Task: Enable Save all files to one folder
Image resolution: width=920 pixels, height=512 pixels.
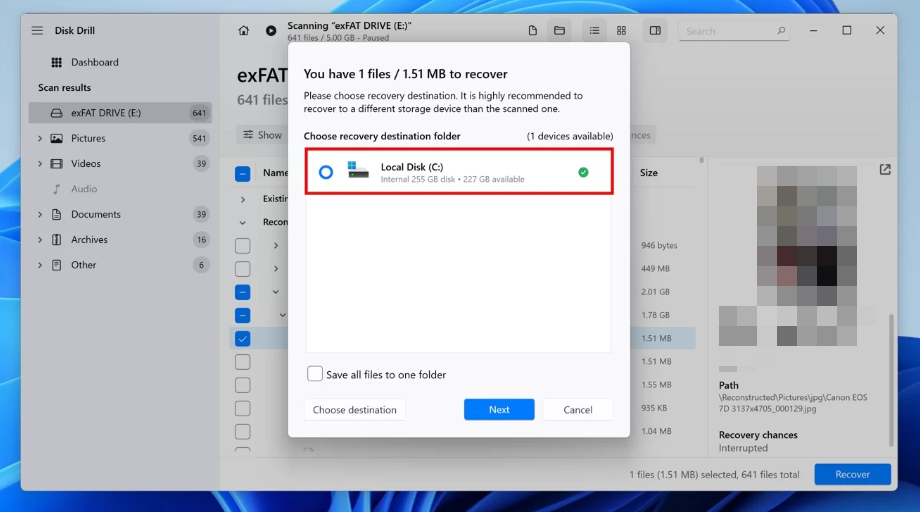Action: pos(314,374)
